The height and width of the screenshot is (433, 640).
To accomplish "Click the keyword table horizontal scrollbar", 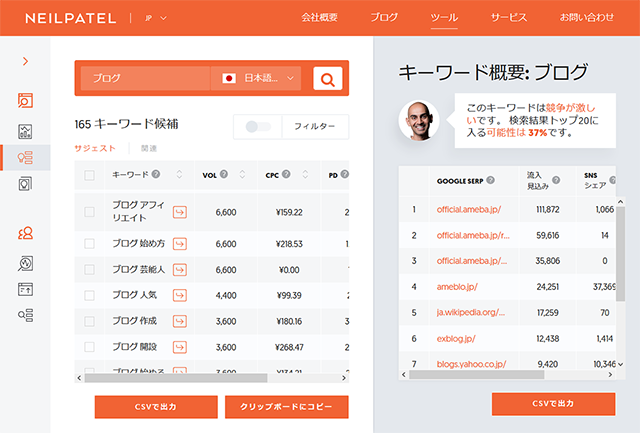I will click(x=176, y=378).
